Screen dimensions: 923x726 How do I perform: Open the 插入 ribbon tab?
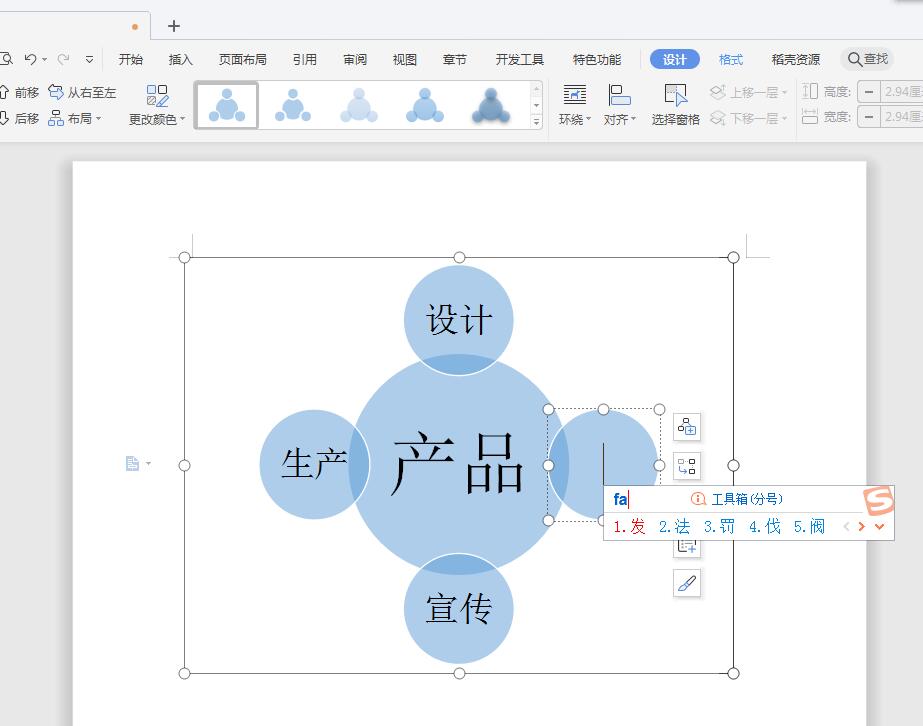coord(180,59)
